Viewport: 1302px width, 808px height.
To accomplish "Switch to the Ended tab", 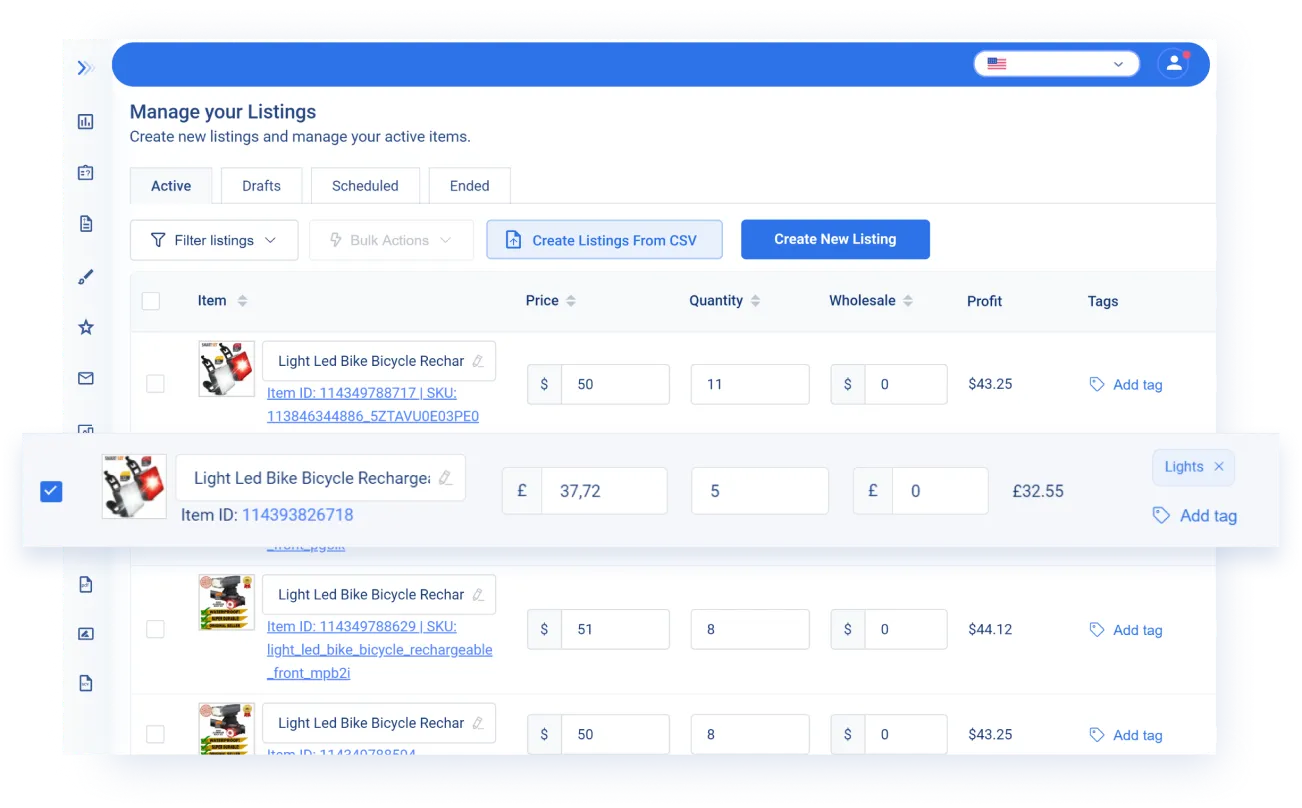I will (470, 186).
